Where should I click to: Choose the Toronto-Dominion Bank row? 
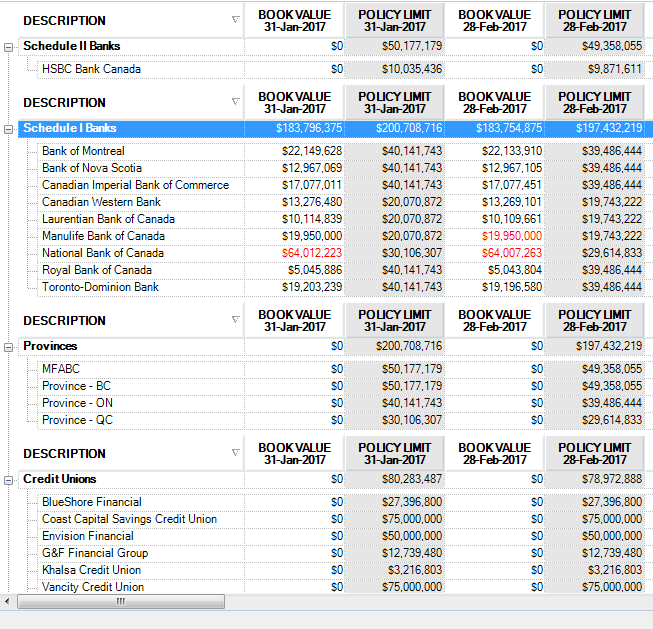tap(100, 287)
